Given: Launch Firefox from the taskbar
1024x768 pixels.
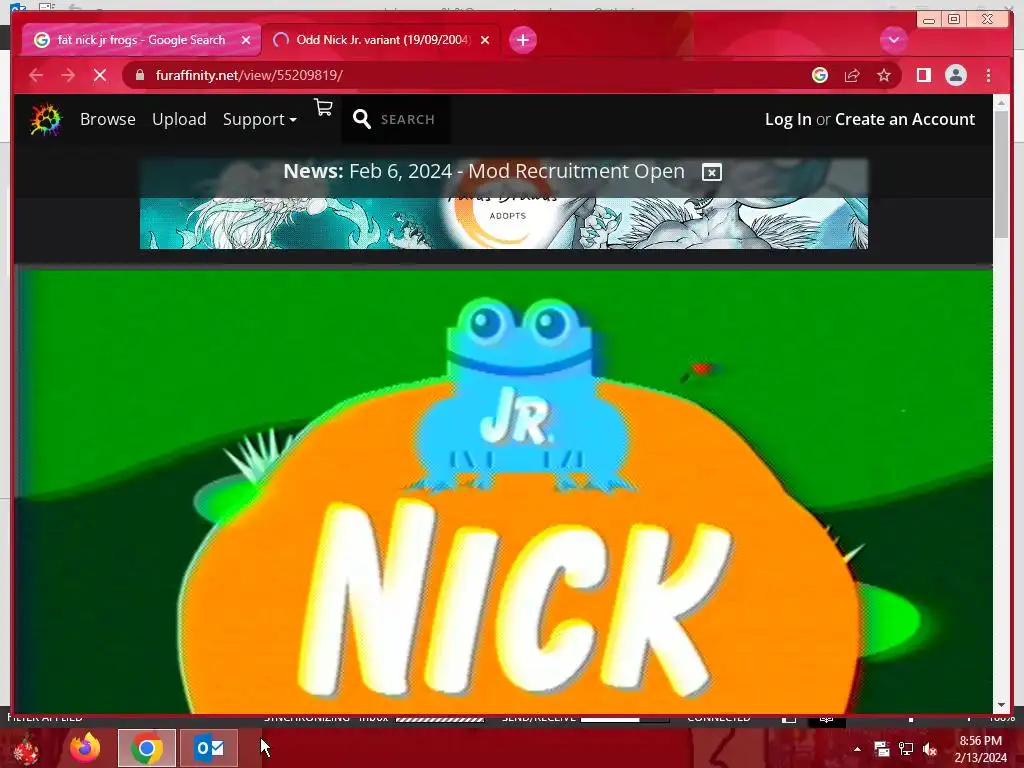Looking at the screenshot, I should tap(85, 748).
